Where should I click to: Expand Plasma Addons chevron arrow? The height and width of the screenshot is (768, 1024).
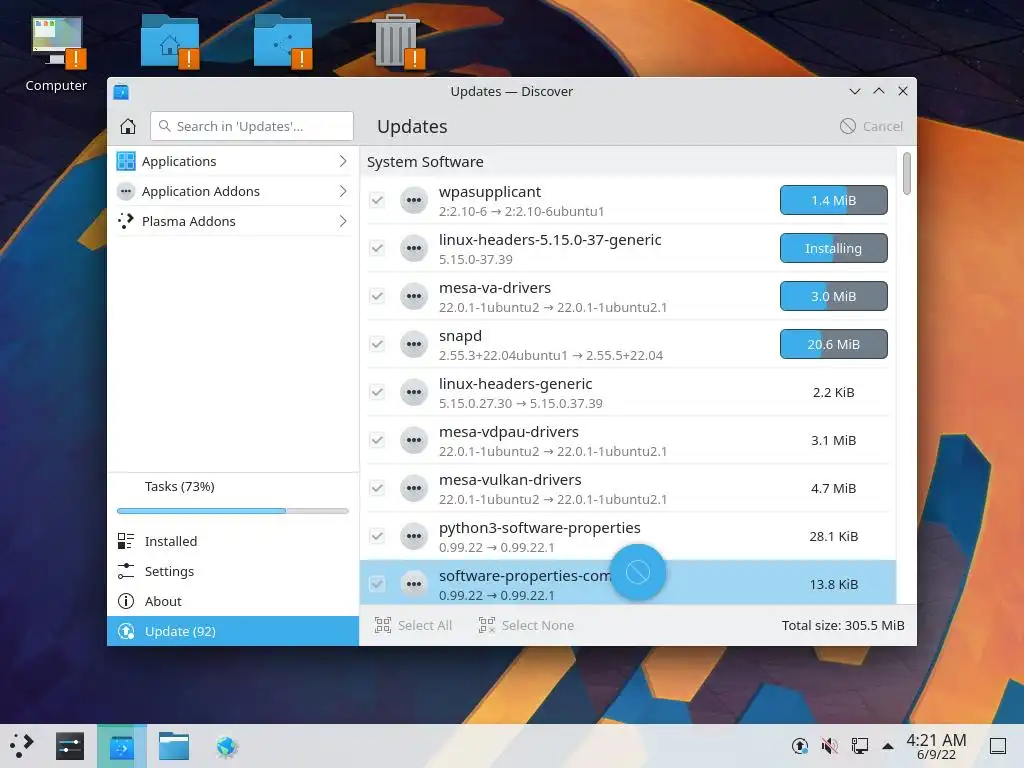coord(343,221)
